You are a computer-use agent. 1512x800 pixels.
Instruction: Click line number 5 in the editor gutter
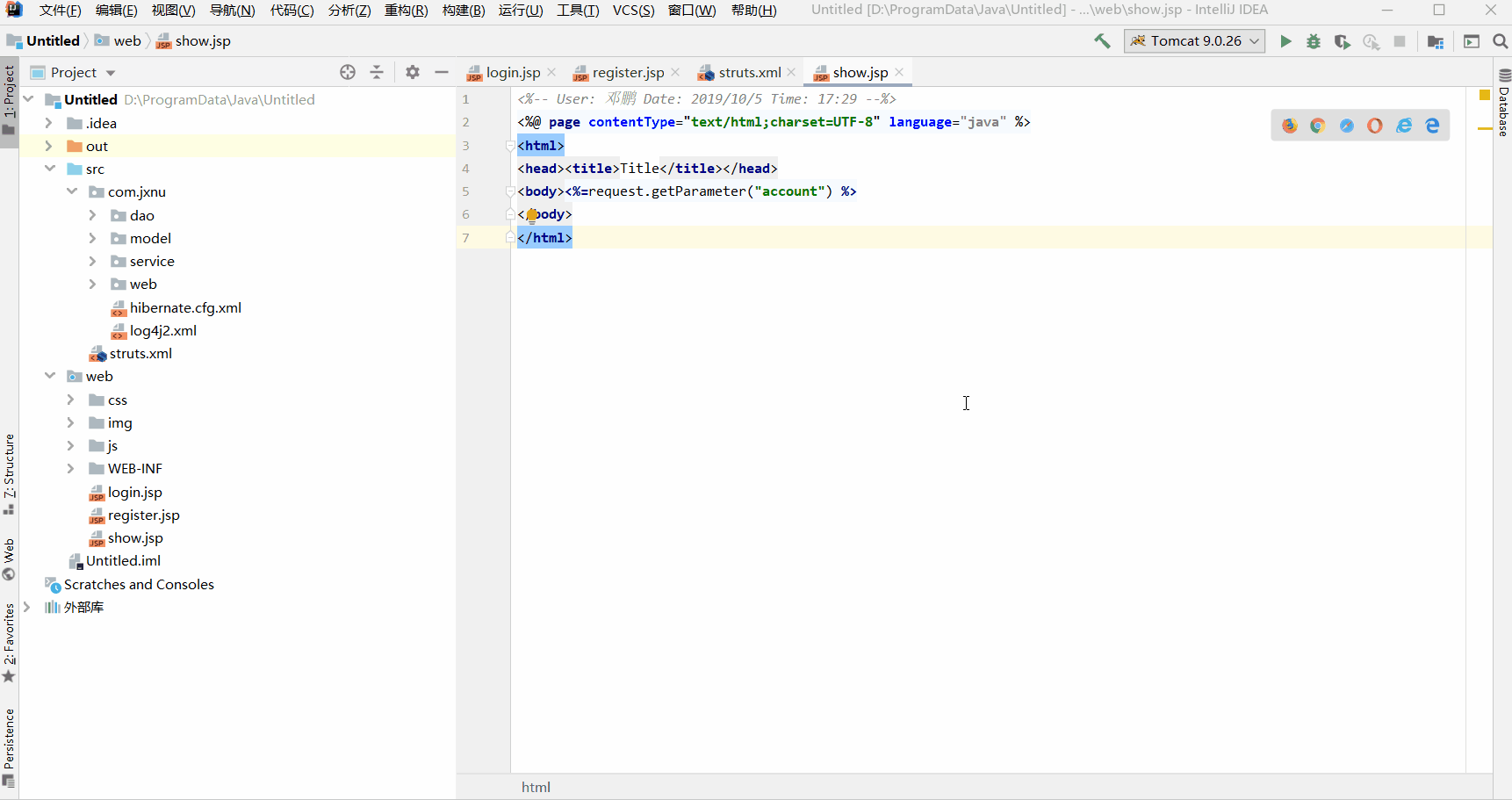click(465, 191)
